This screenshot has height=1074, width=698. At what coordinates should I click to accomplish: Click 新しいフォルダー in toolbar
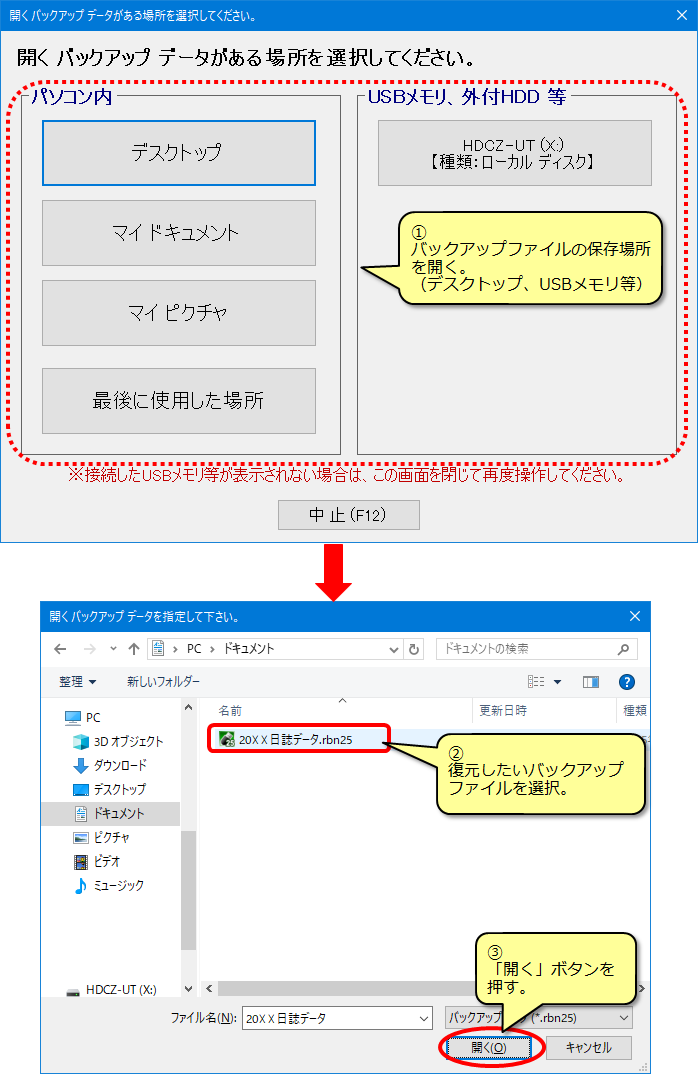tap(163, 682)
